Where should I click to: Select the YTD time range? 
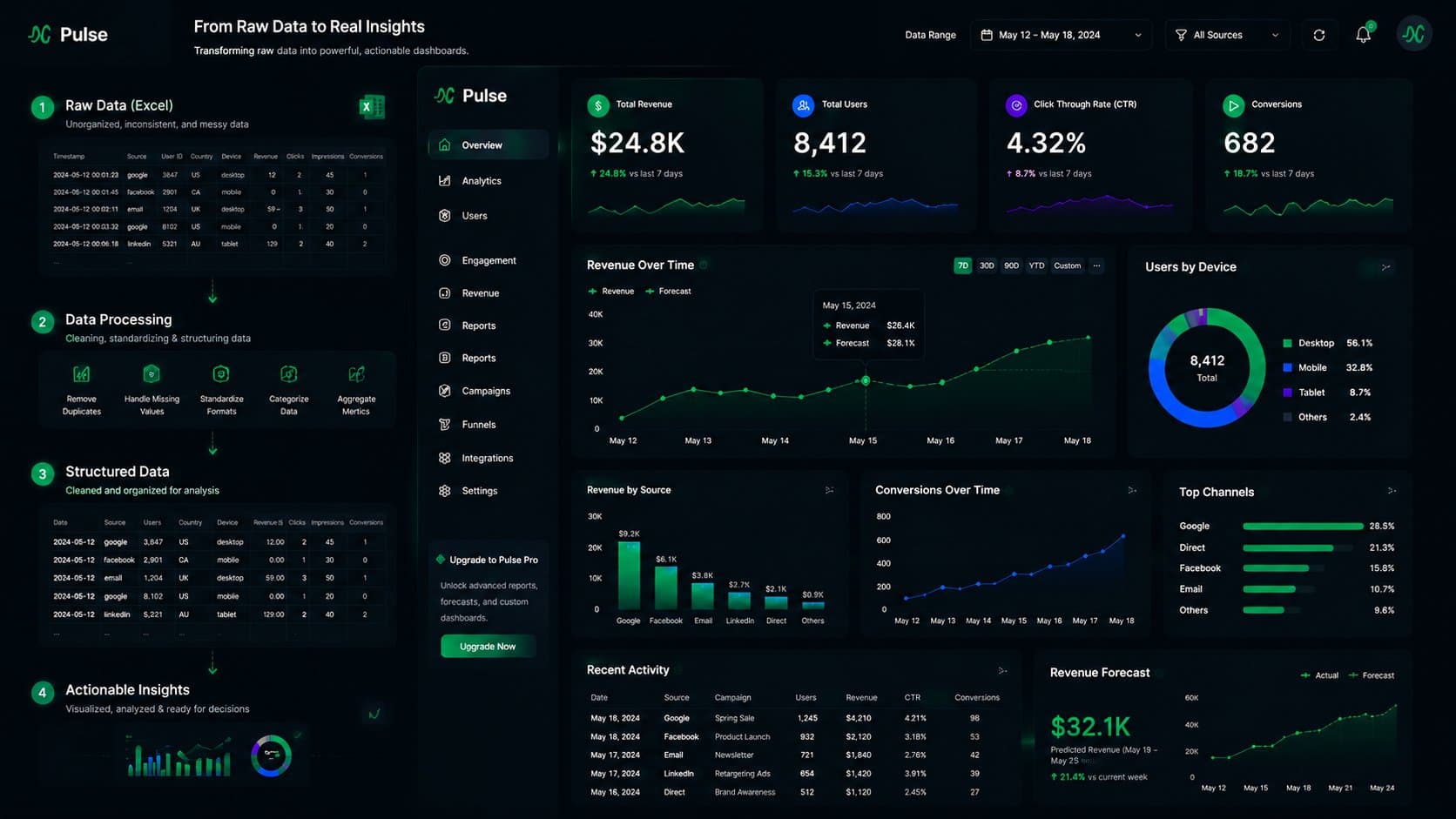pyautogui.click(x=1036, y=265)
